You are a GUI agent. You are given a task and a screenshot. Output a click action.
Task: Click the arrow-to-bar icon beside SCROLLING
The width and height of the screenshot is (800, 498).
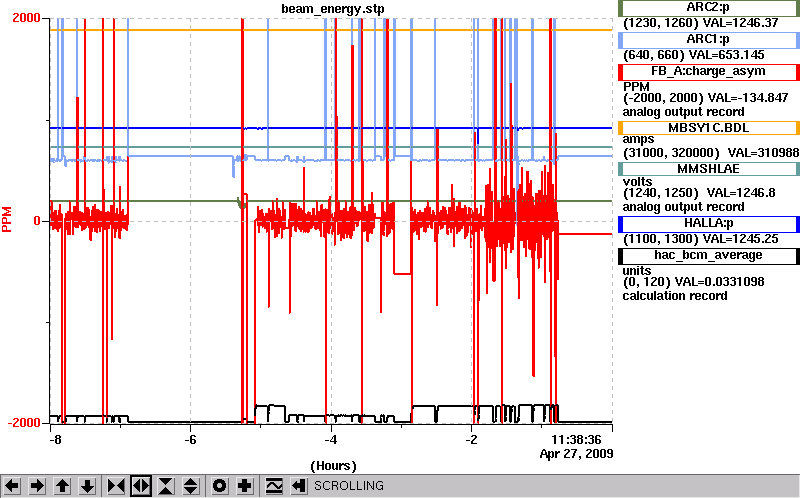pyautogui.click(x=299, y=486)
